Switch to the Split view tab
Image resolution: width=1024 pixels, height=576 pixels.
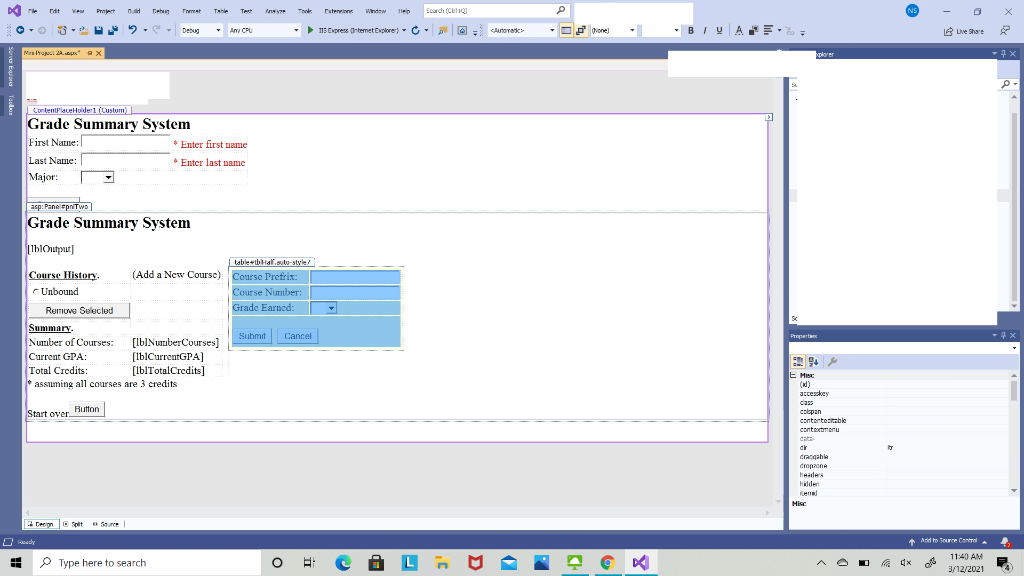[x=73, y=524]
